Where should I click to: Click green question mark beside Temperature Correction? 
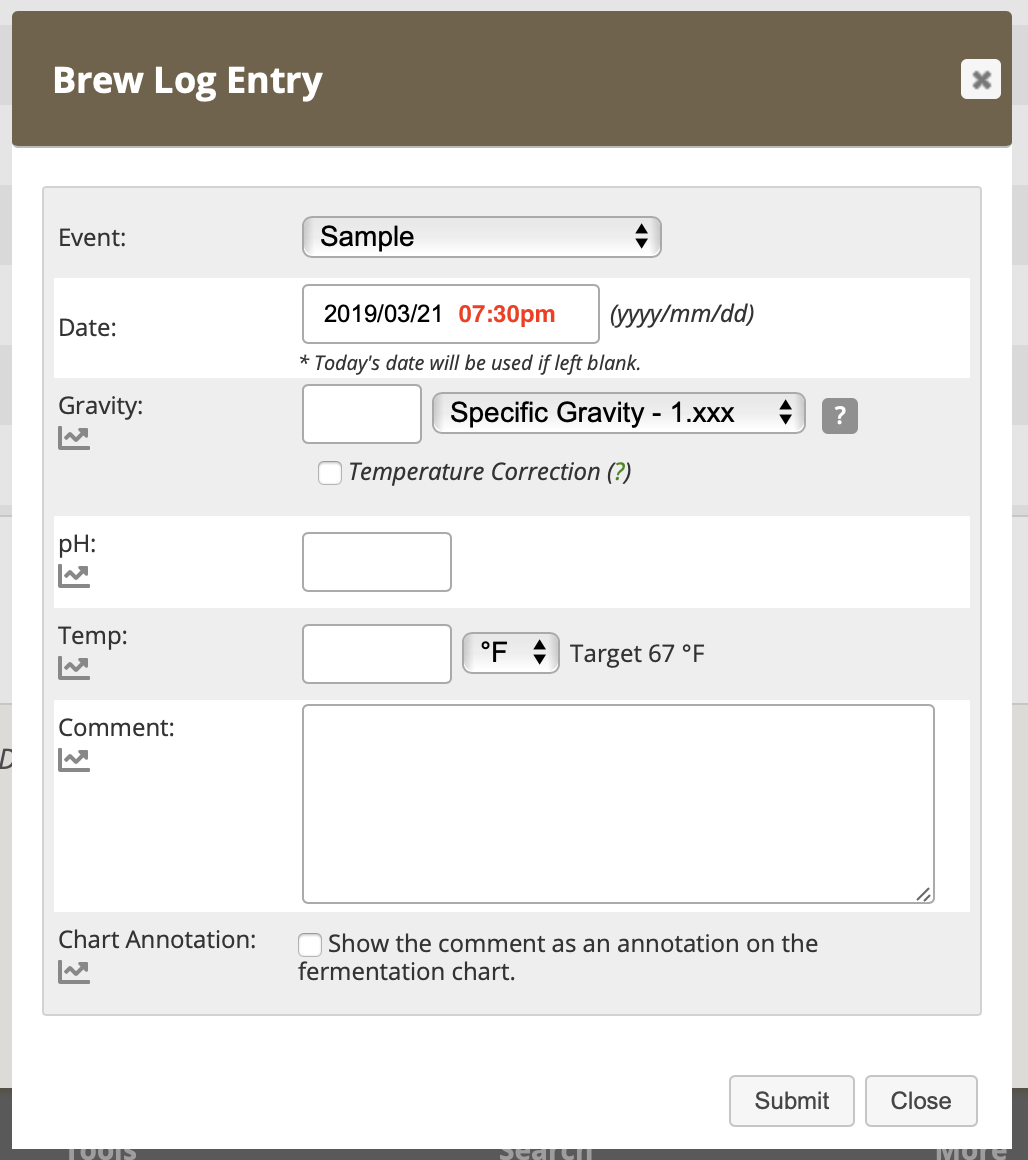coord(620,472)
